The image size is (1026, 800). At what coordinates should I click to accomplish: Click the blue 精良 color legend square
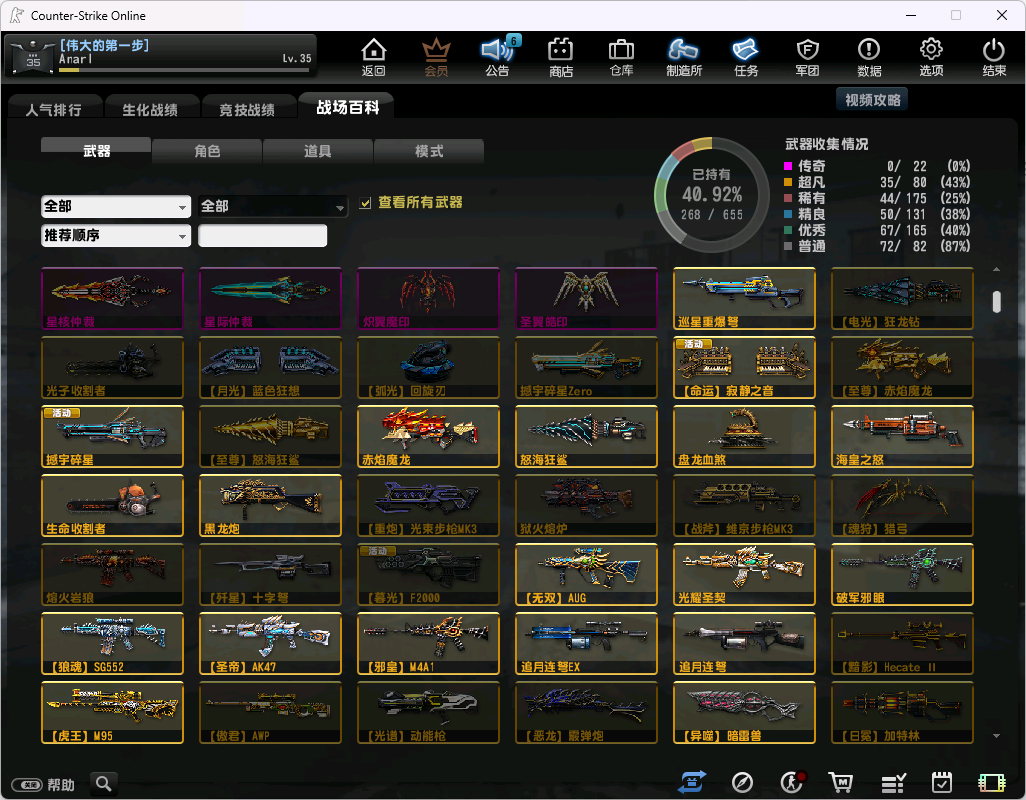[x=788, y=214]
